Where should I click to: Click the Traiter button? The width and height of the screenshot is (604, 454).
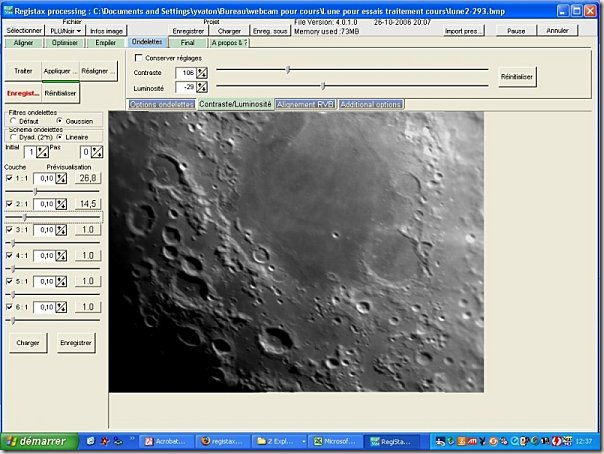pos(23,71)
